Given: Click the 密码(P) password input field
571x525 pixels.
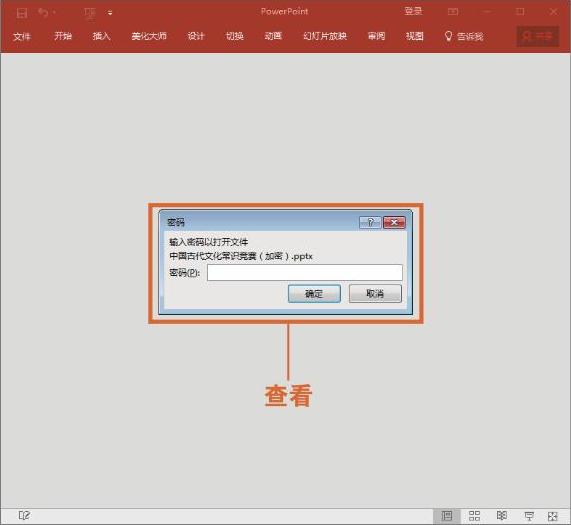Looking at the screenshot, I should coord(305,272).
